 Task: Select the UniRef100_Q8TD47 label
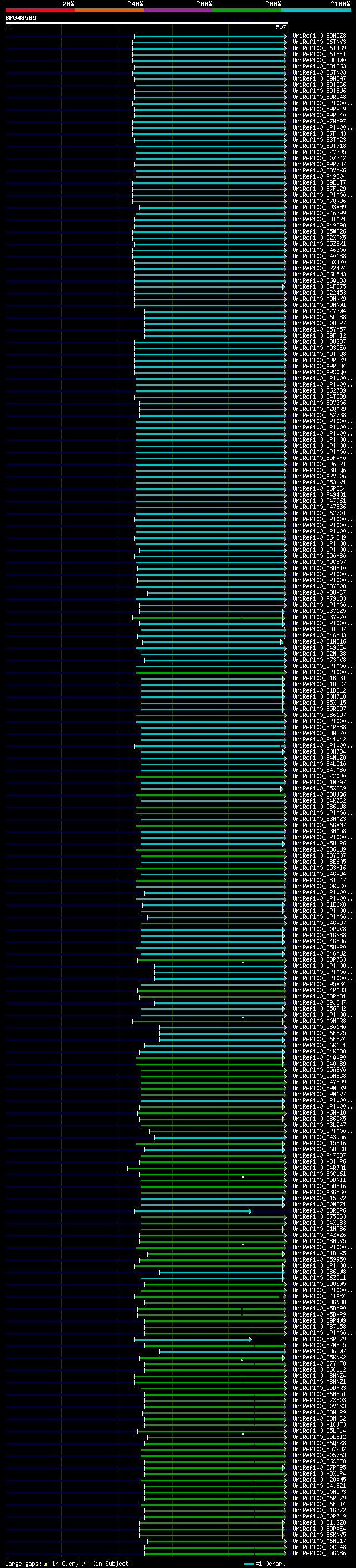coord(319,880)
